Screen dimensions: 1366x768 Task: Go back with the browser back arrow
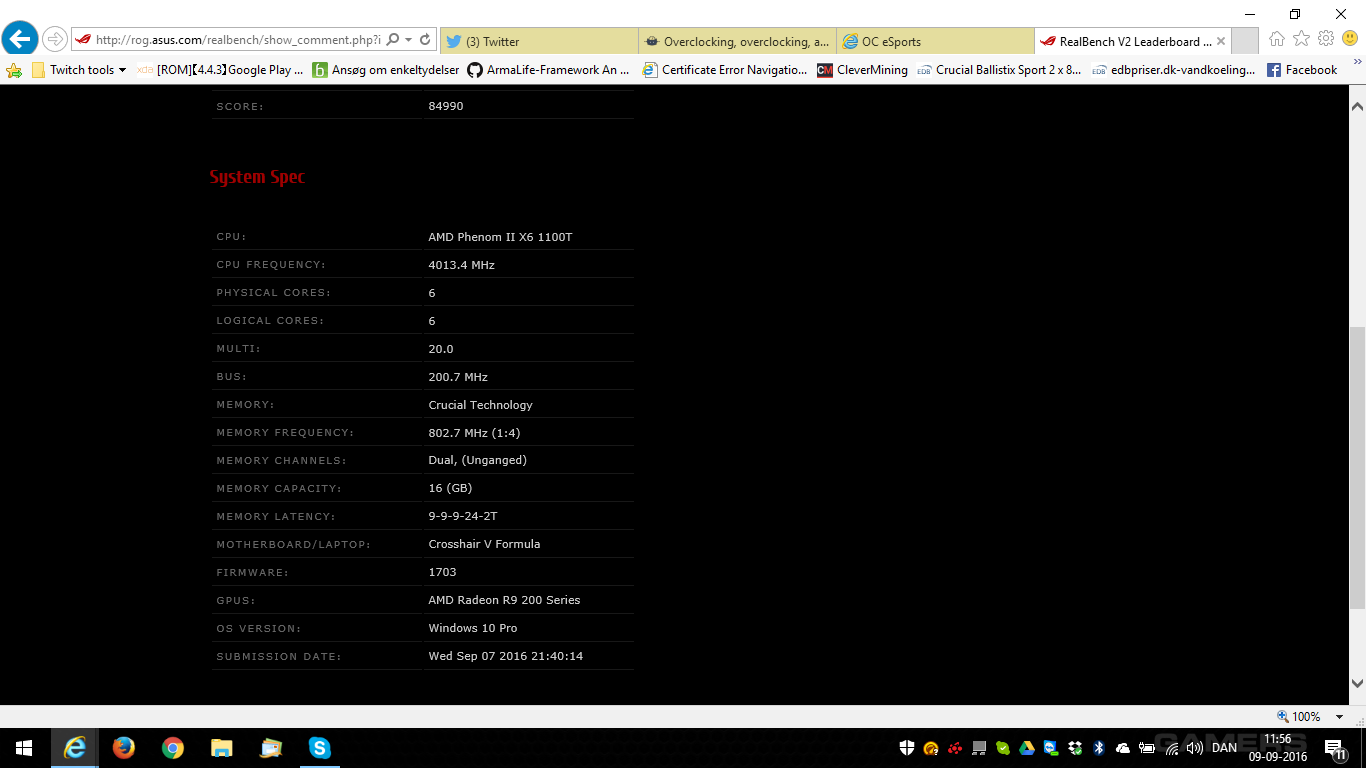tap(20, 39)
